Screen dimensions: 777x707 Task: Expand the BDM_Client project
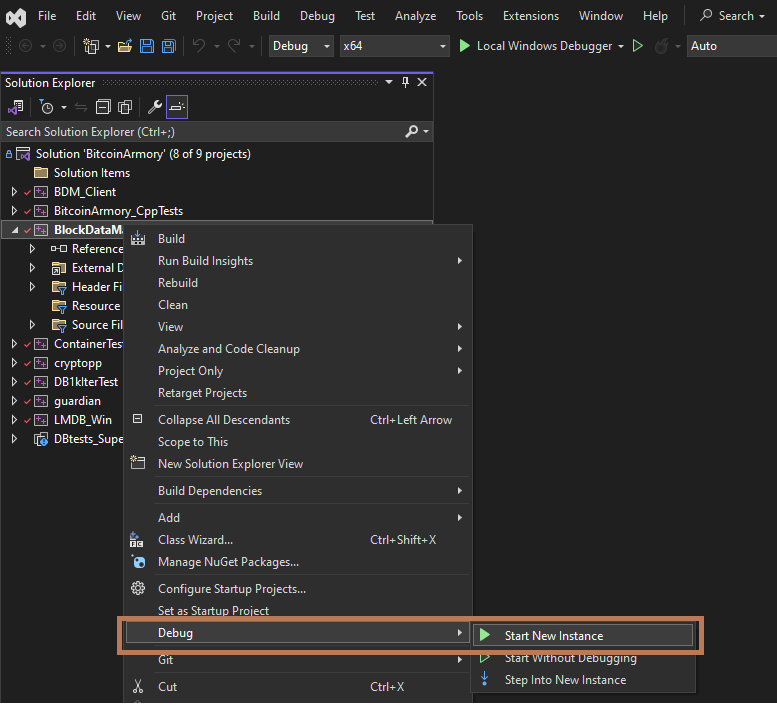coord(14,192)
